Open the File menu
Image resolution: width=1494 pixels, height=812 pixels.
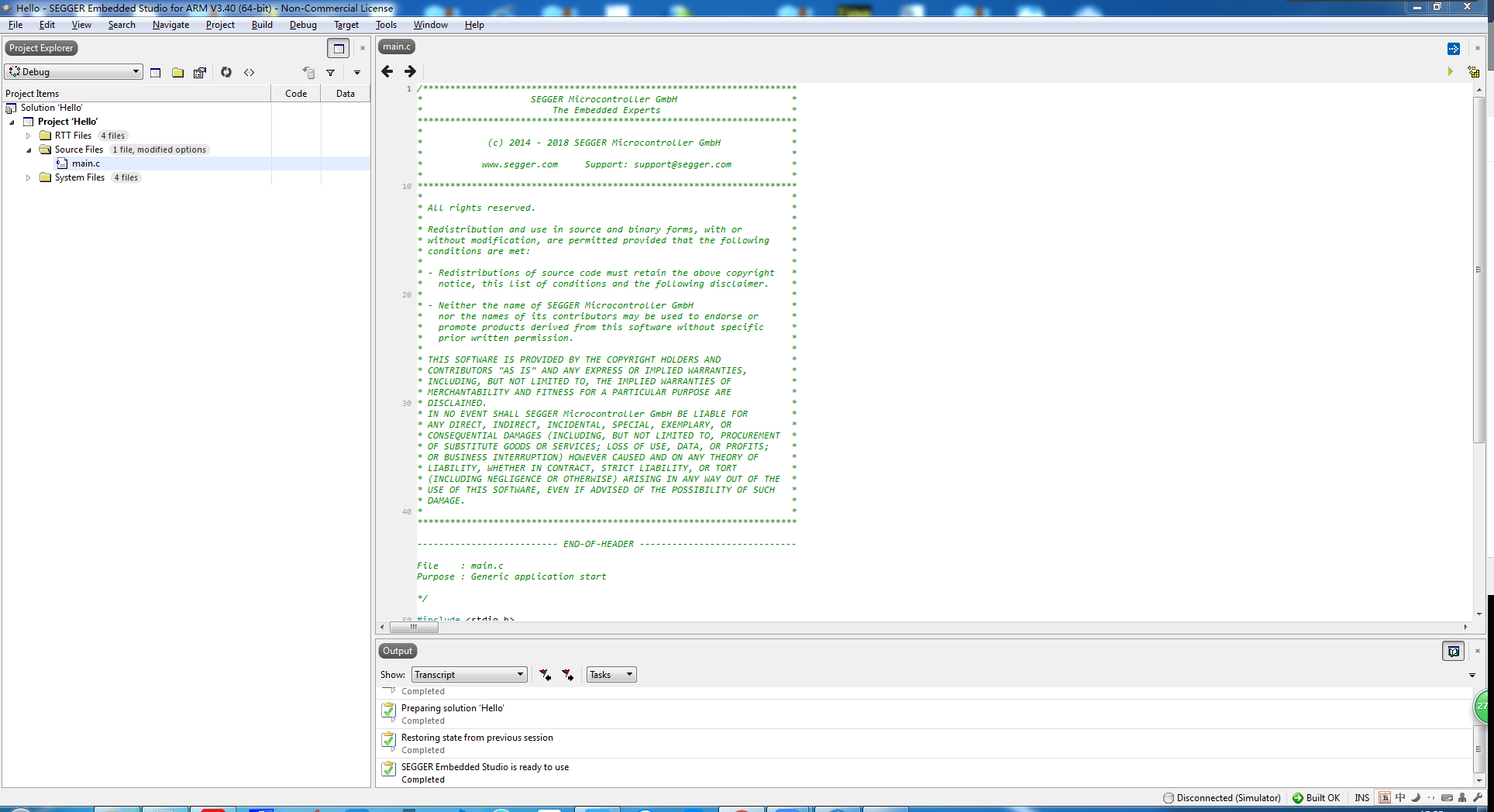pos(15,25)
